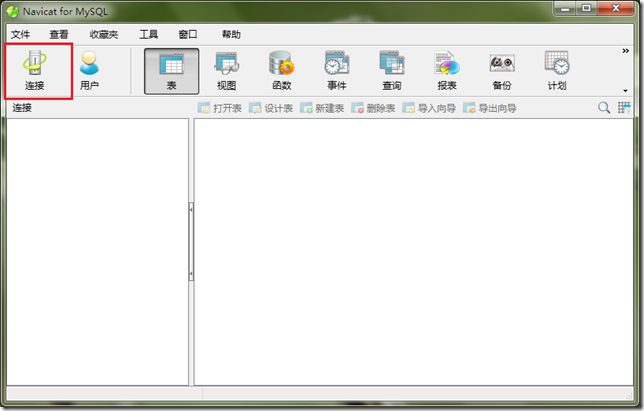Click the 连接 (Connection) toolbar icon

click(35, 69)
